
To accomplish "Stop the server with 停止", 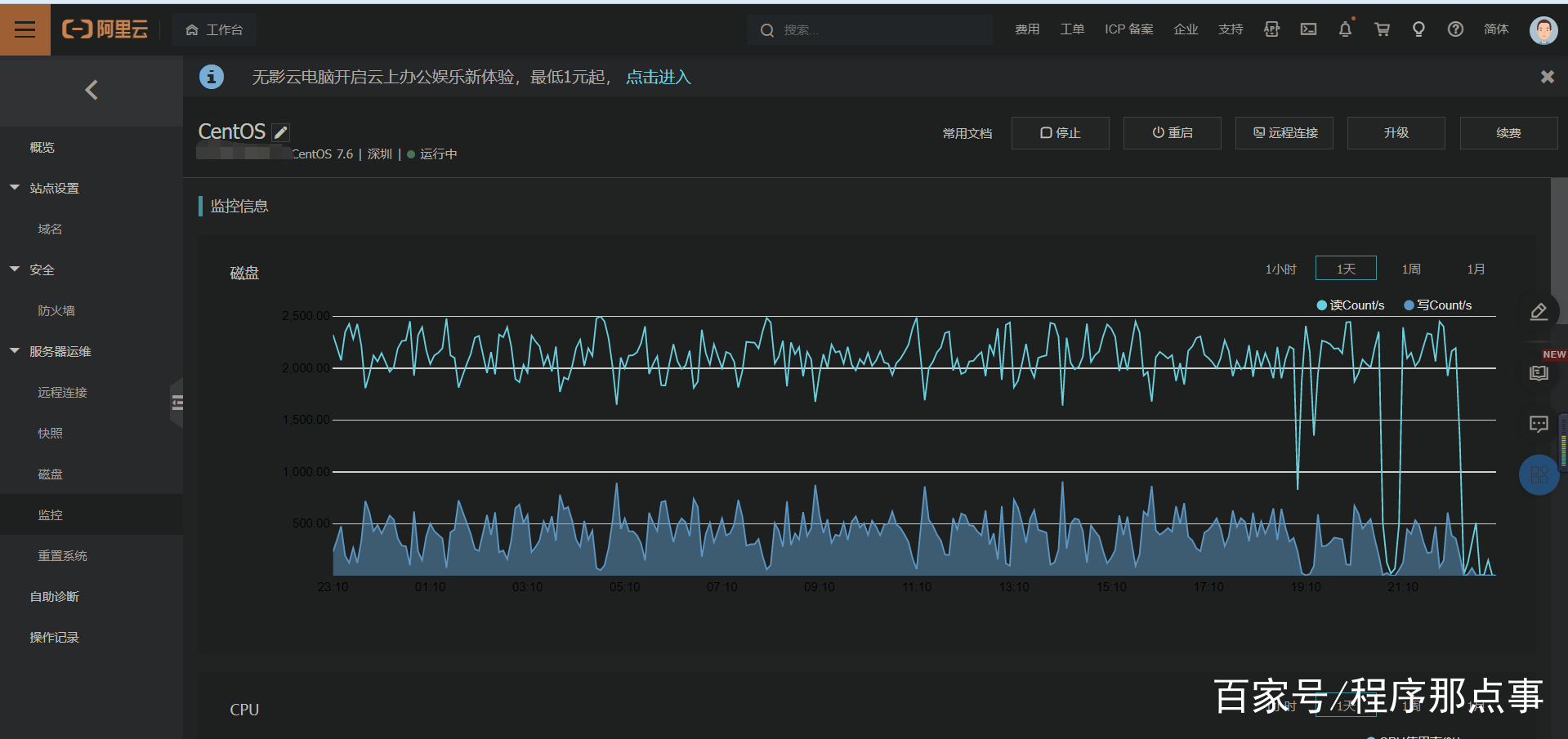I will [1060, 133].
